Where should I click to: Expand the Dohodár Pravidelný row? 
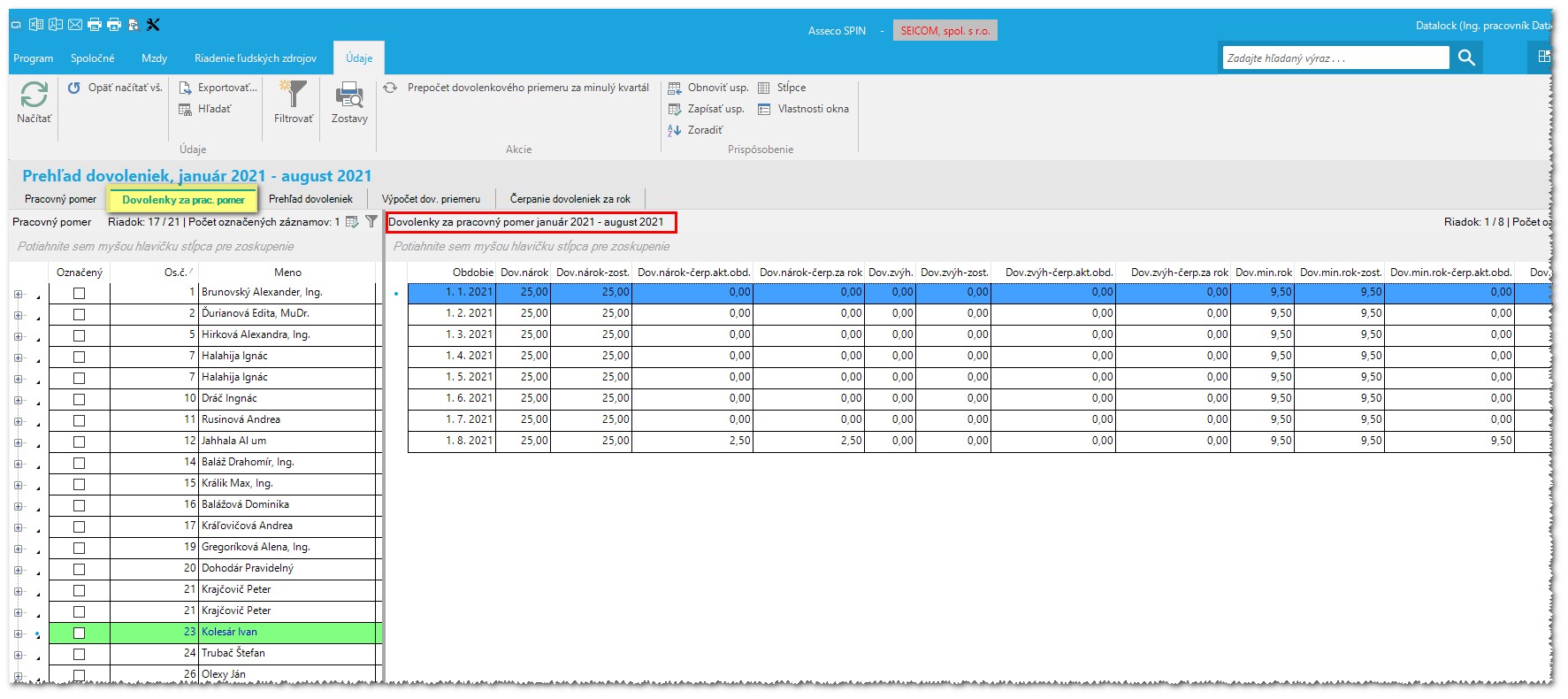(x=18, y=570)
